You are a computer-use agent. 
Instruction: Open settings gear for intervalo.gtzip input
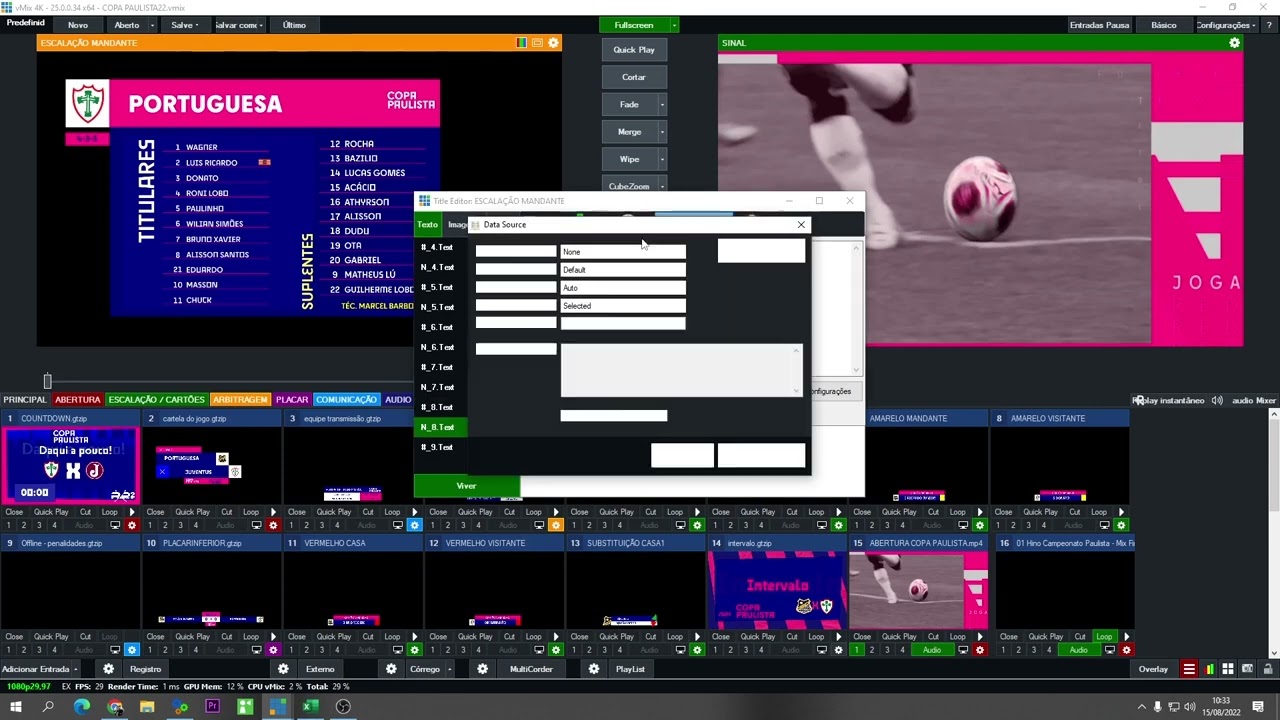[838, 650]
